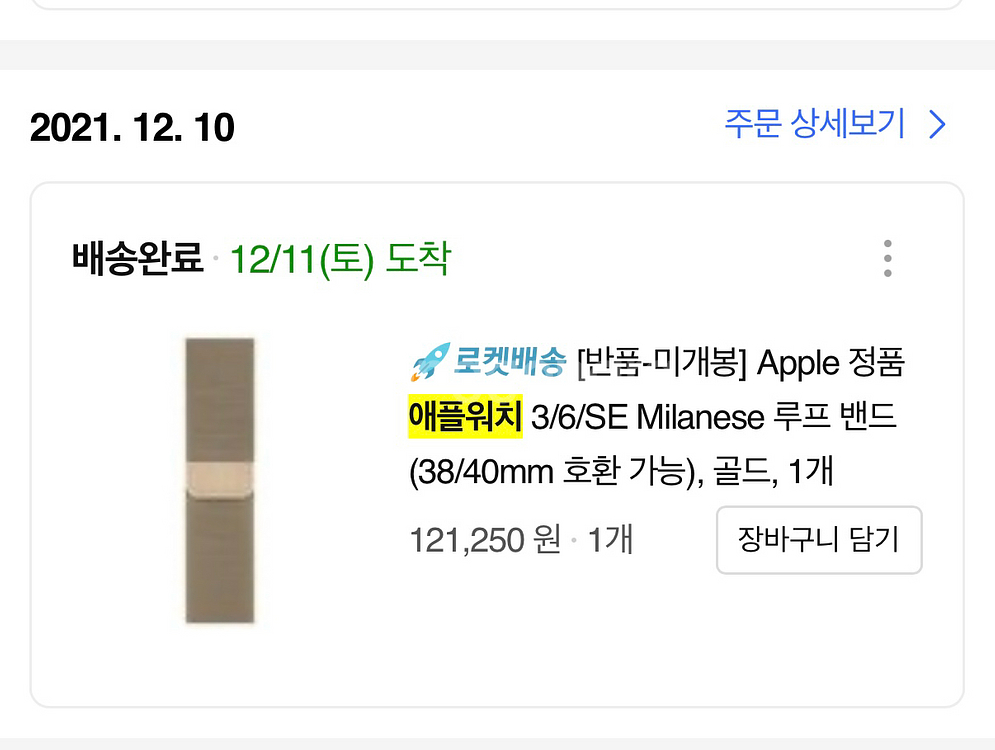
Task: Click the light gold clasp in product image
Action: [x=220, y=481]
